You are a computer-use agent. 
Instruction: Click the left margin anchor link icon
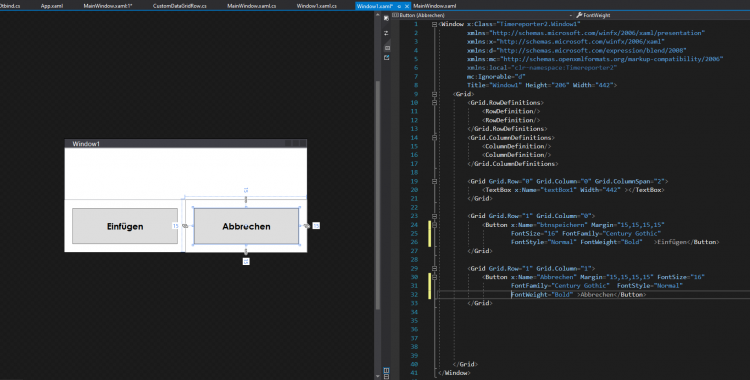(186, 226)
